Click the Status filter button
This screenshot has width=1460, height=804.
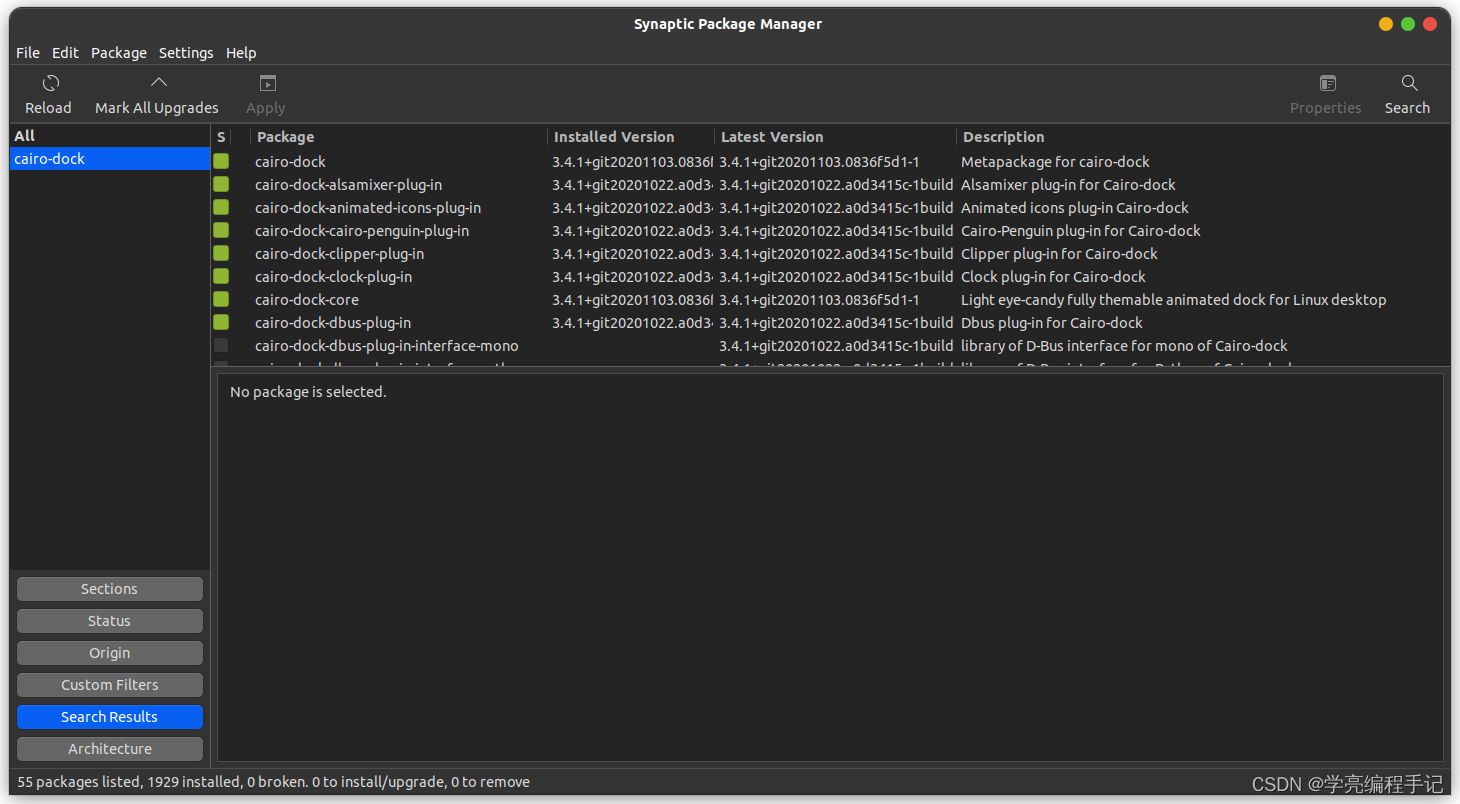(x=110, y=621)
